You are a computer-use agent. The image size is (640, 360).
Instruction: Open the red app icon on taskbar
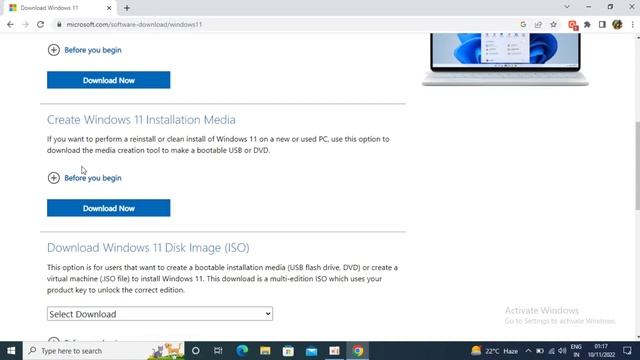[x=334, y=351]
